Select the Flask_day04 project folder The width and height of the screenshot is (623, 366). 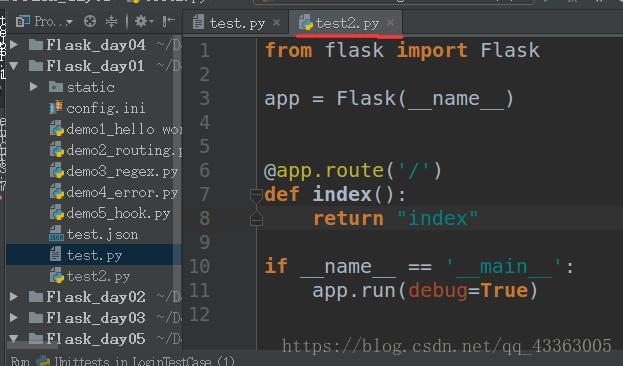(x=95, y=45)
